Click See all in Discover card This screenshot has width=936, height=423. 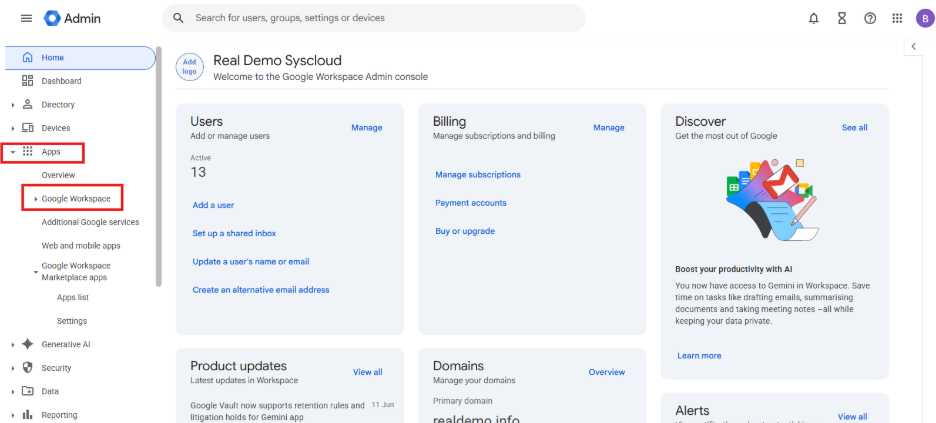(854, 128)
